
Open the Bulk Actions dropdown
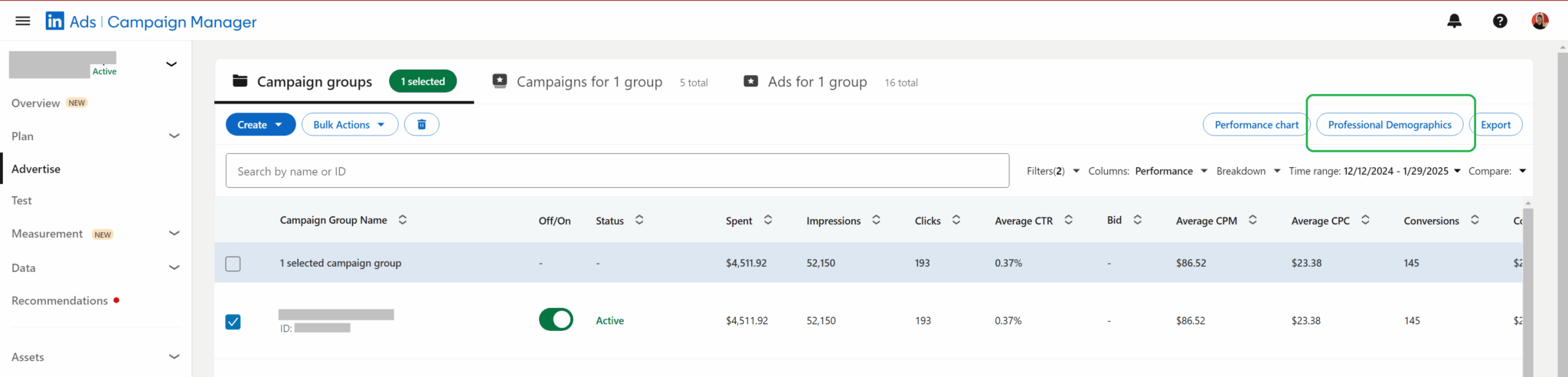coord(350,124)
